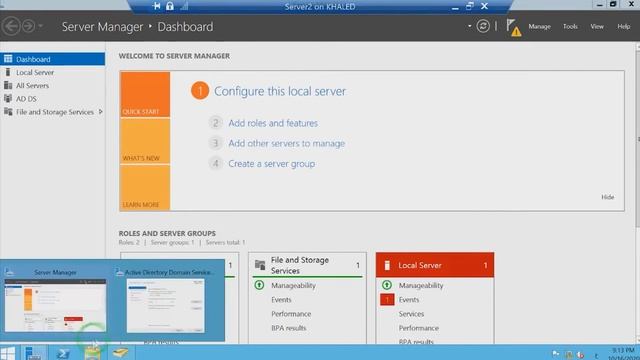Click Add other servers to manage

pyautogui.click(x=287, y=143)
